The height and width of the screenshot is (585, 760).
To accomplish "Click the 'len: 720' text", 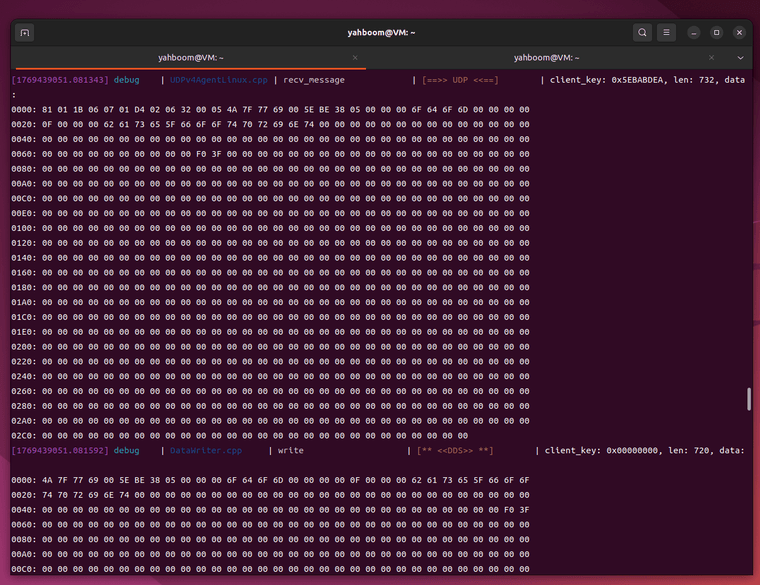I will pos(689,450).
